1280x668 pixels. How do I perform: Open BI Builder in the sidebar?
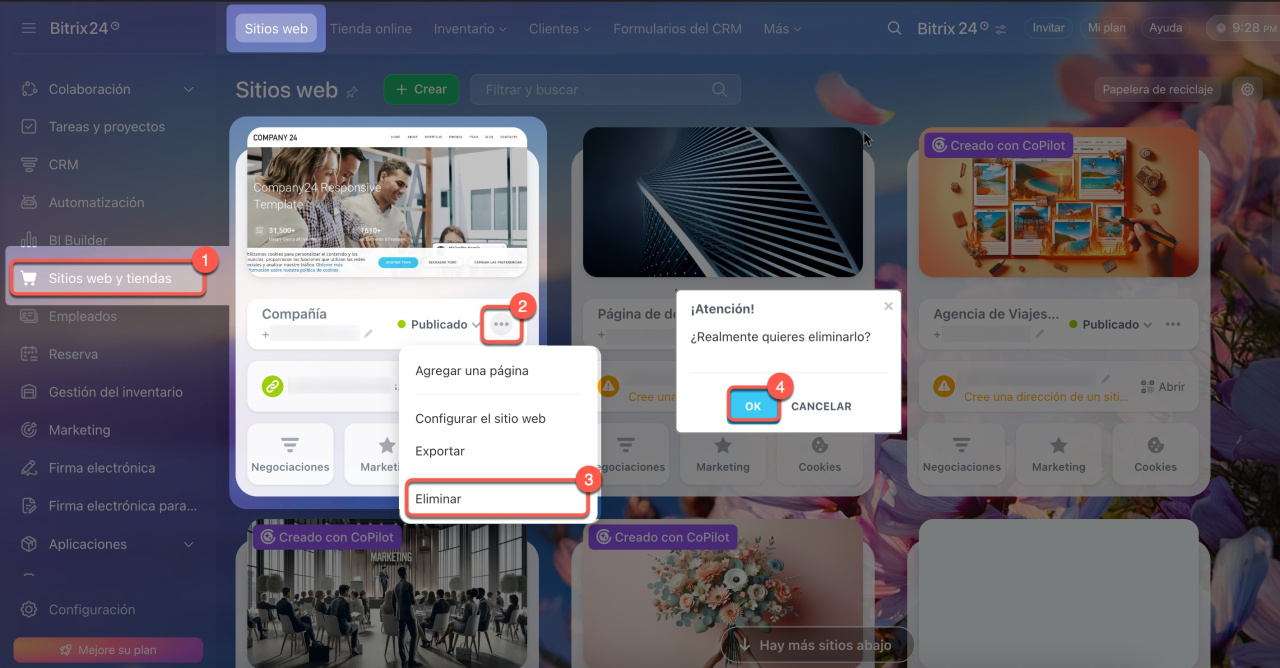tap(78, 240)
